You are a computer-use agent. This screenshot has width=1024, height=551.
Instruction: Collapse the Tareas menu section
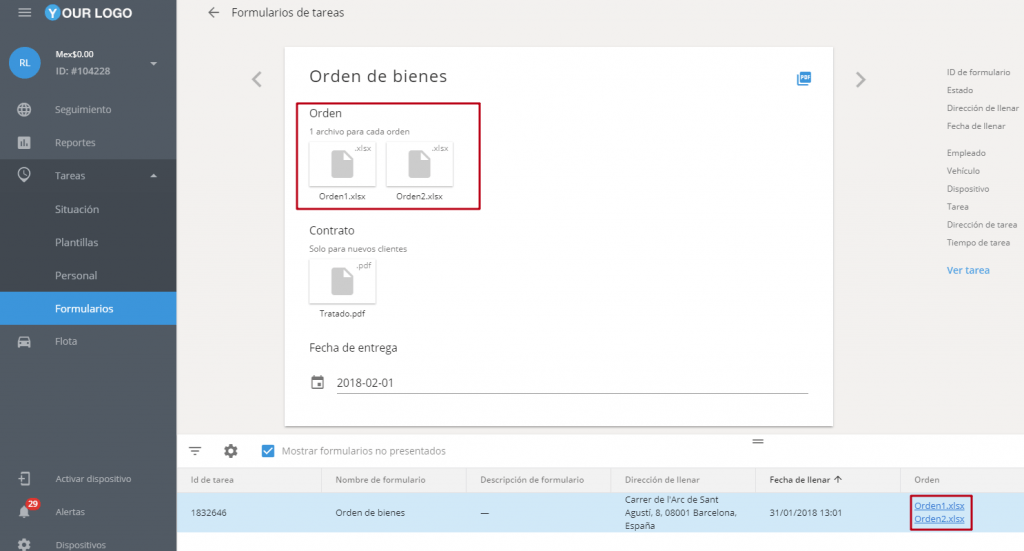tap(154, 176)
